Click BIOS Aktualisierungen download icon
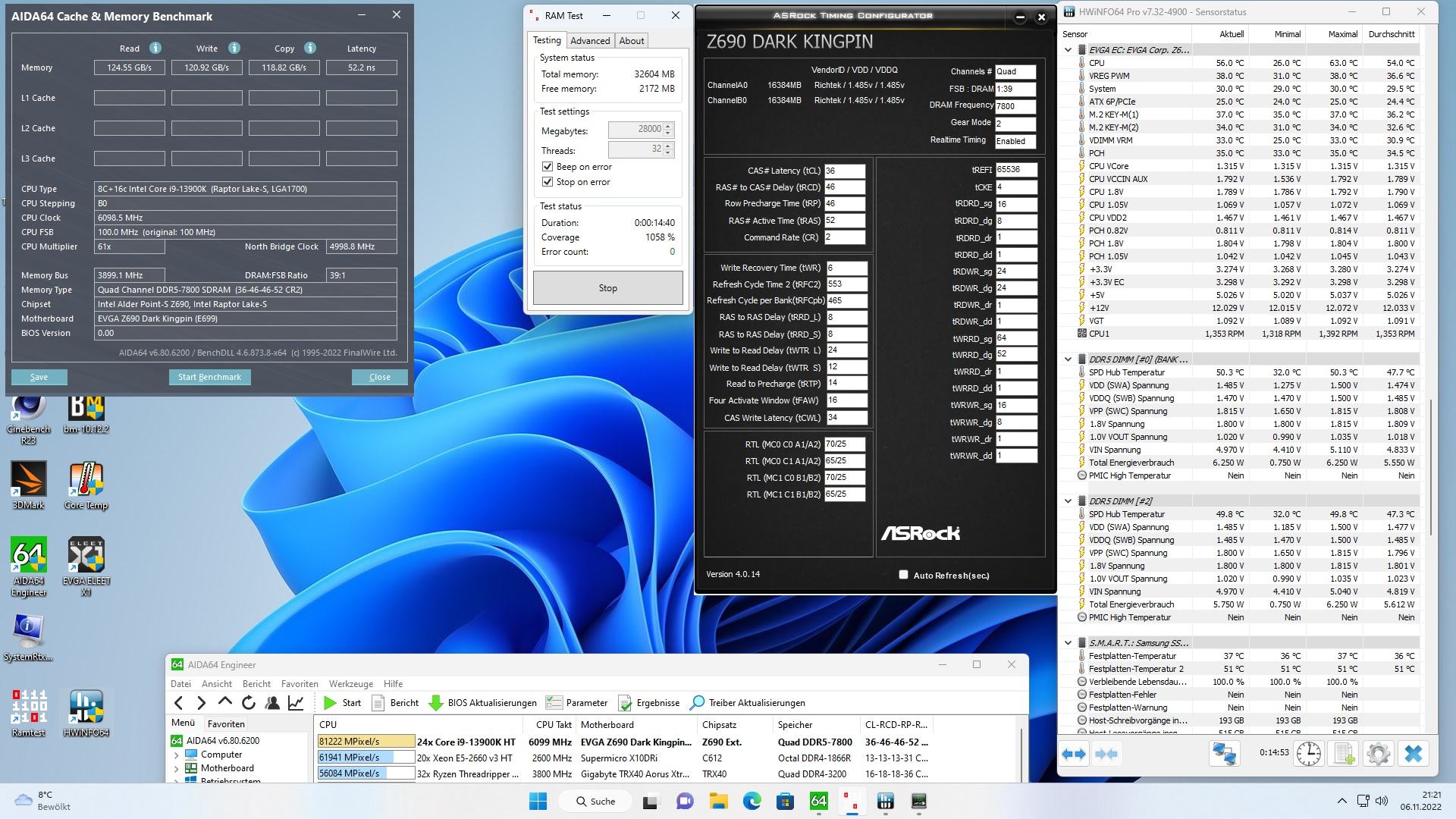Image resolution: width=1456 pixels, height=819 pixels. pos(436,703)
